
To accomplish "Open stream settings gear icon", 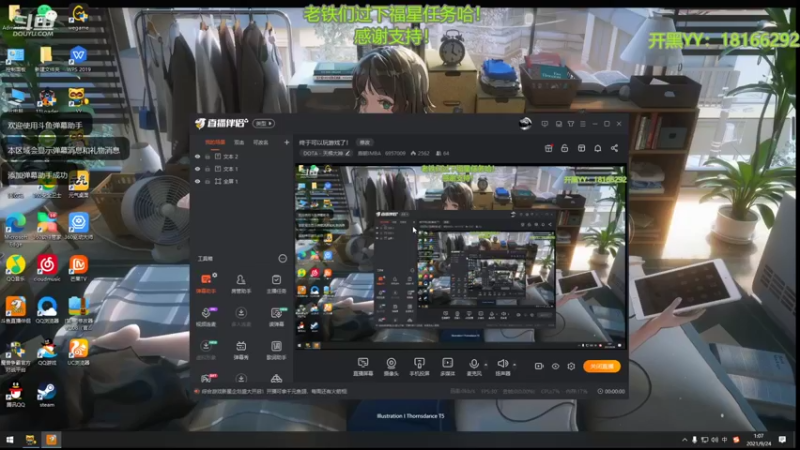I will 571,366.
